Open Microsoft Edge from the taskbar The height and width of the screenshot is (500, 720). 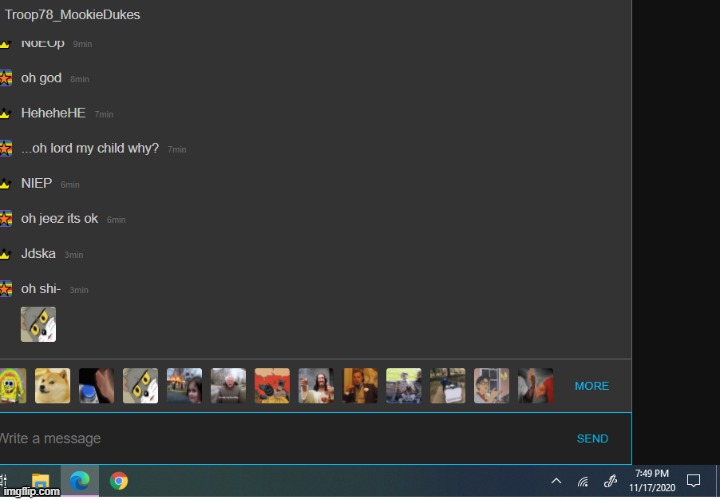80,481
